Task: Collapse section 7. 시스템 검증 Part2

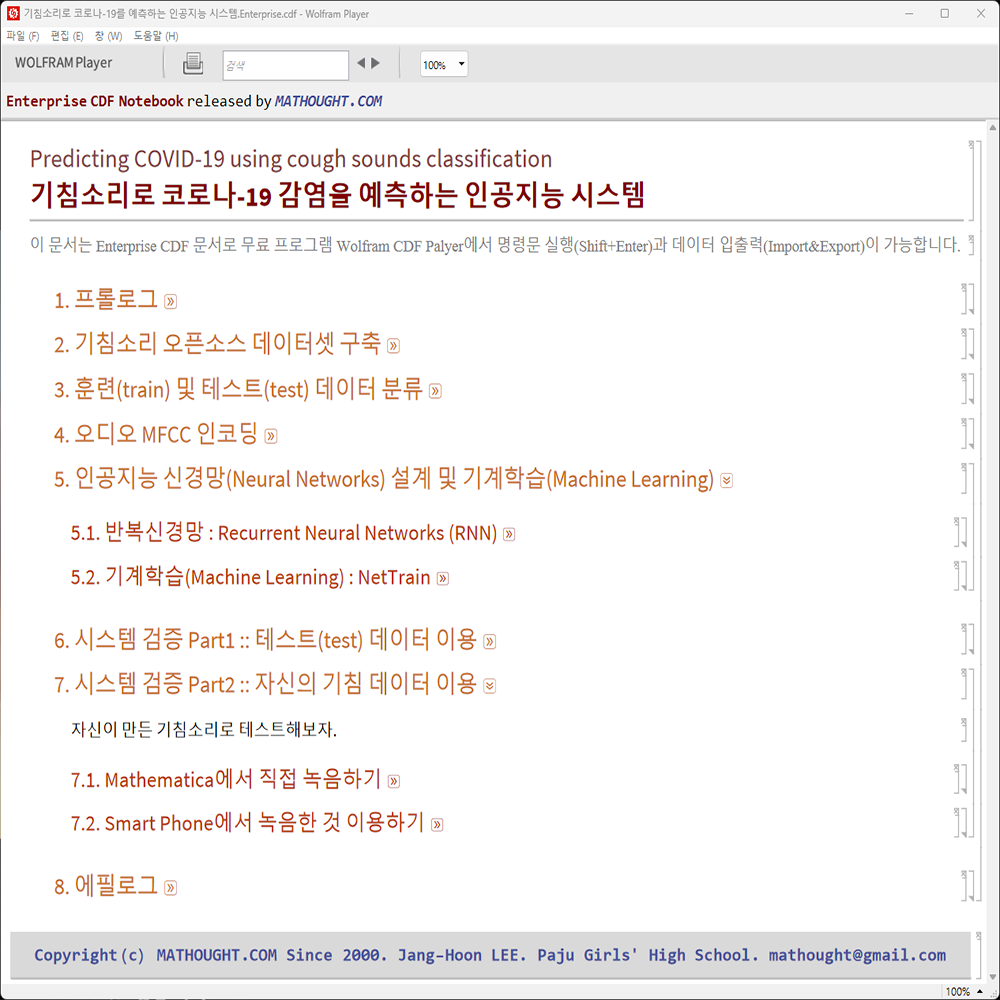Action: [x=489, y=686]
